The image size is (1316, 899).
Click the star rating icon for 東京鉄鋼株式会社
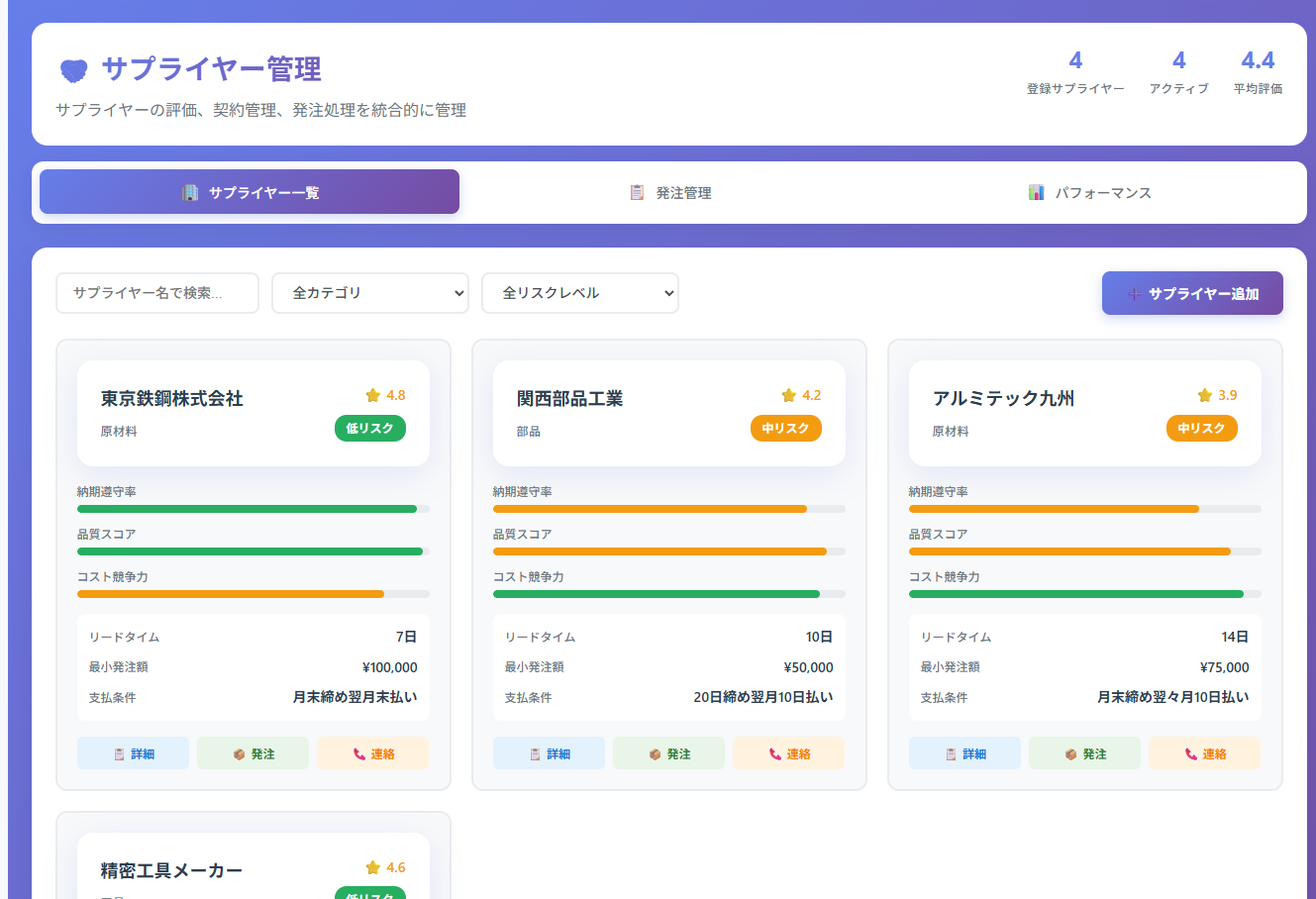(373, 395)
